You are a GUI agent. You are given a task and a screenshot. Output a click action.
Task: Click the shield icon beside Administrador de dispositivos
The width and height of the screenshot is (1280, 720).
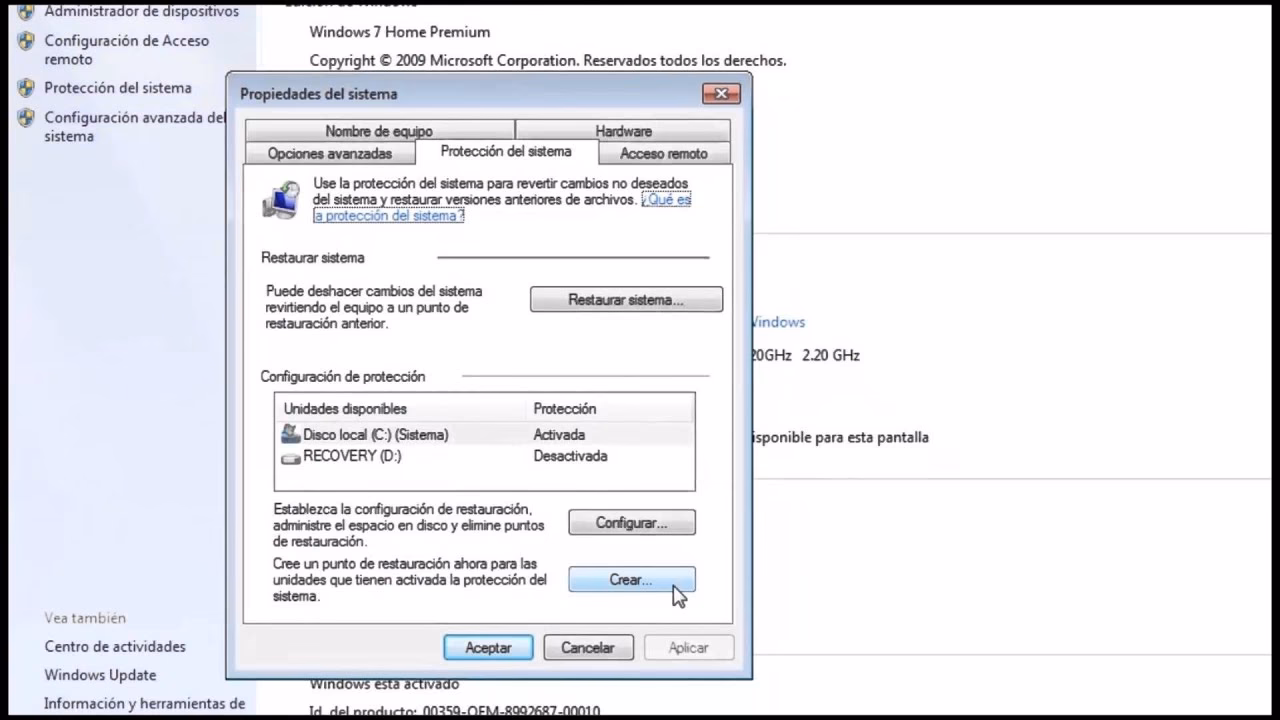click(25, 11)
